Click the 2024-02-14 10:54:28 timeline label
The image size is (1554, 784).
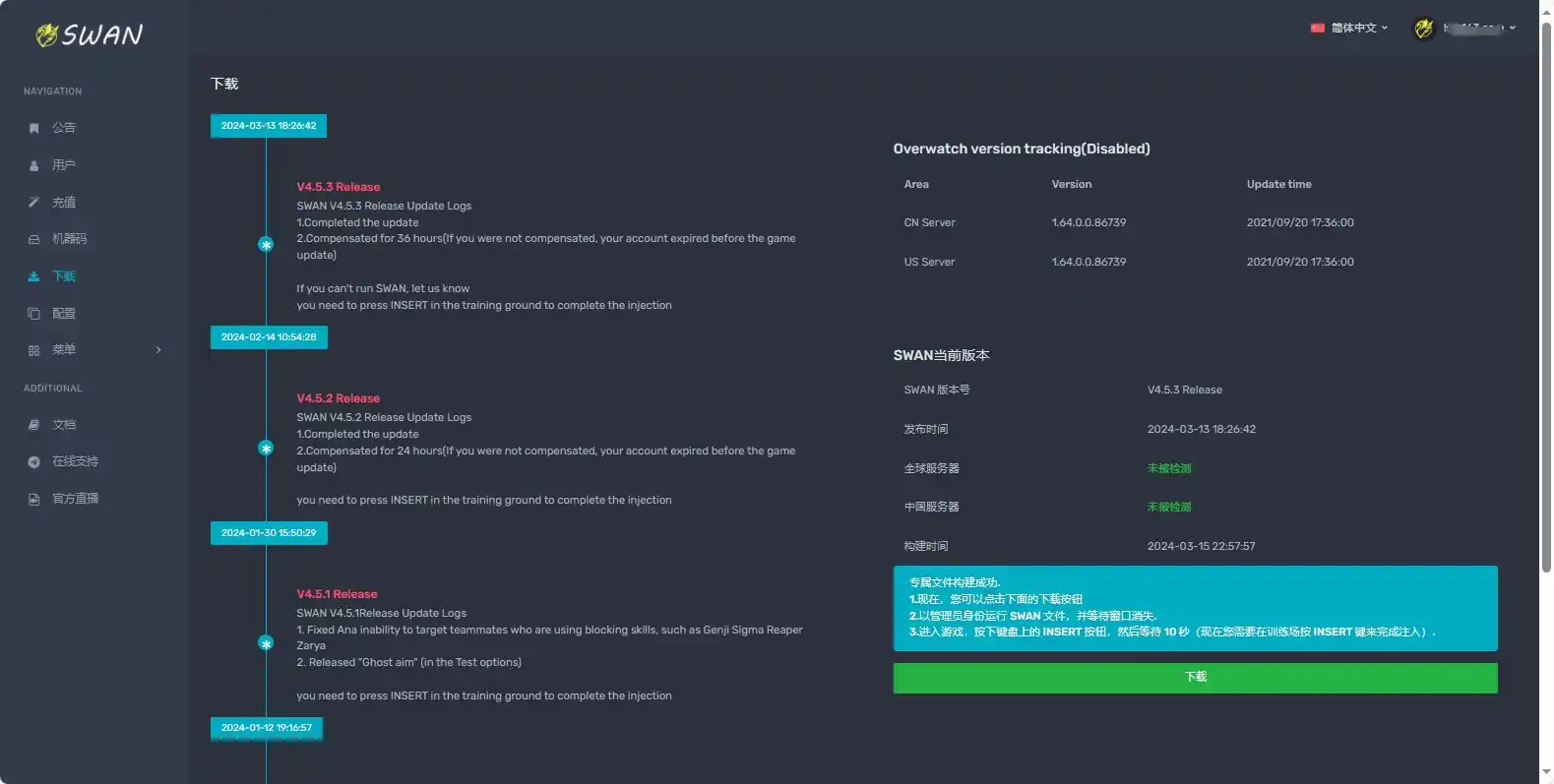coord(269,337)
